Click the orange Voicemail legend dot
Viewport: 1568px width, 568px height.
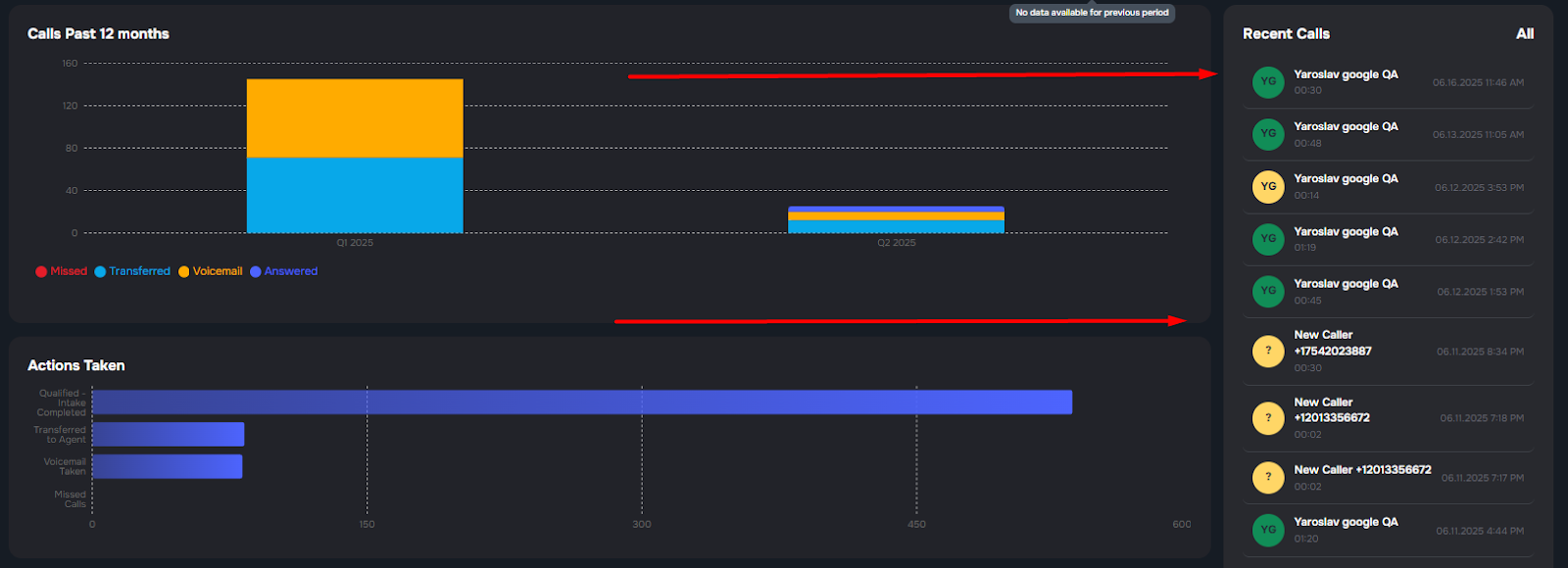(x=183, y=271)
